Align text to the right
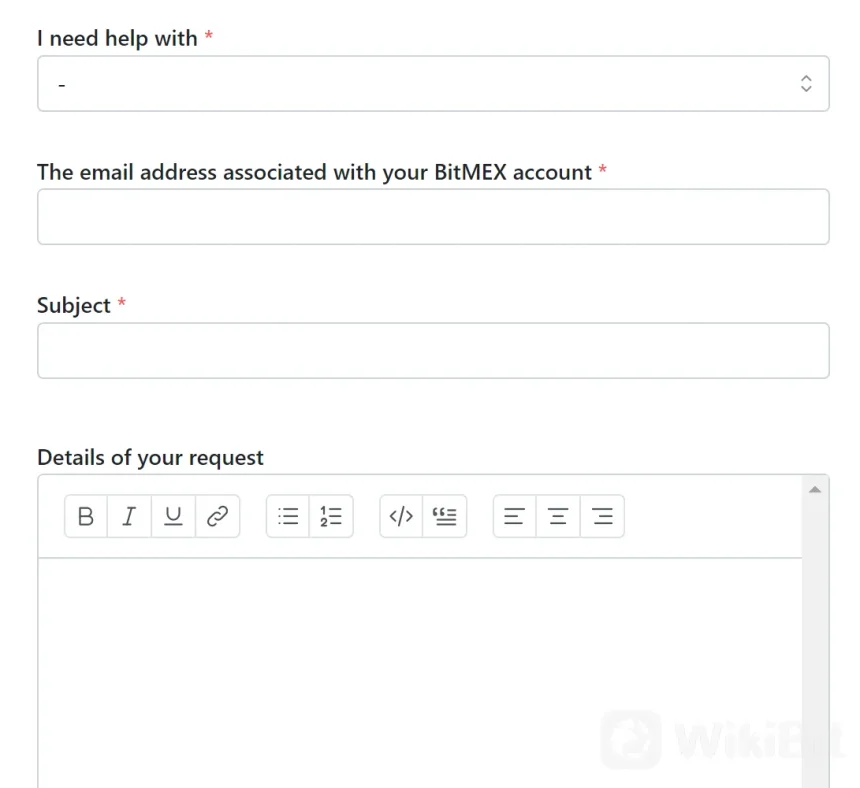This screenshot has height=788, width=860. [602, 516]
